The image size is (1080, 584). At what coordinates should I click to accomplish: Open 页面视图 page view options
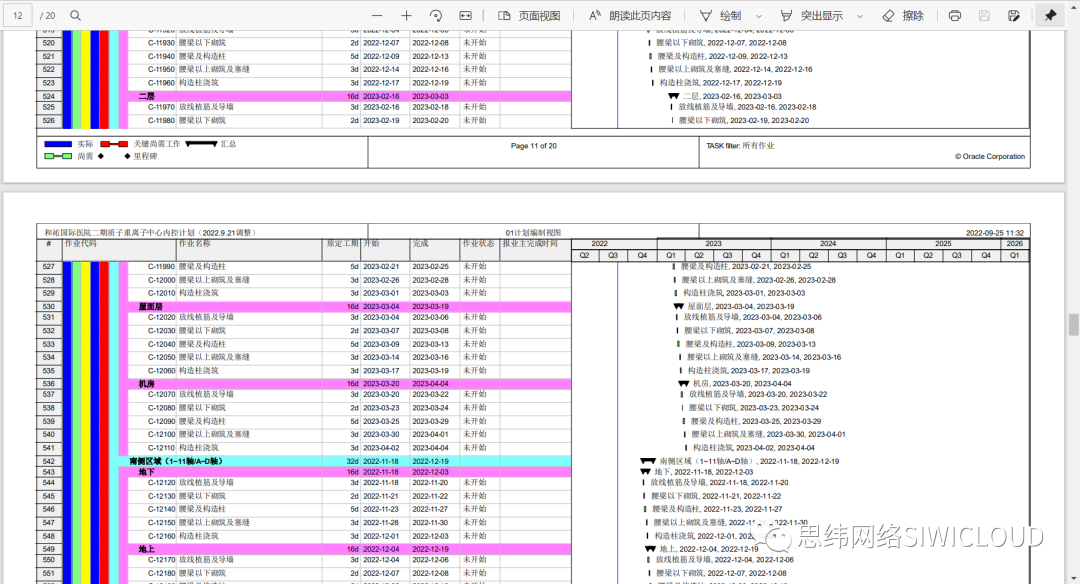click(529, 15)
